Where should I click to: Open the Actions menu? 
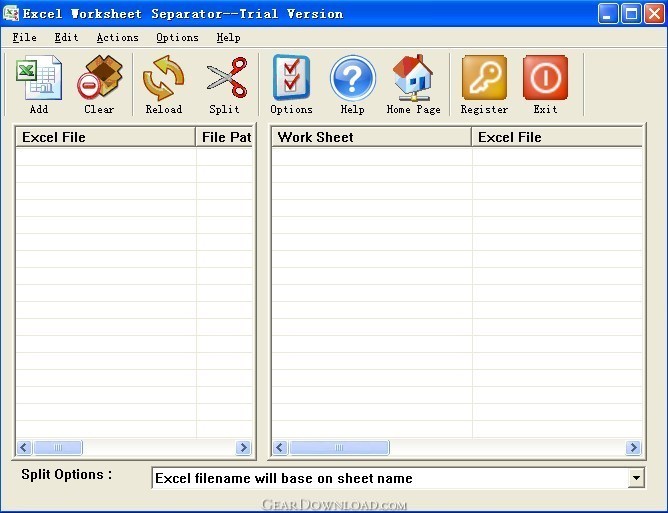pos(118,37)
